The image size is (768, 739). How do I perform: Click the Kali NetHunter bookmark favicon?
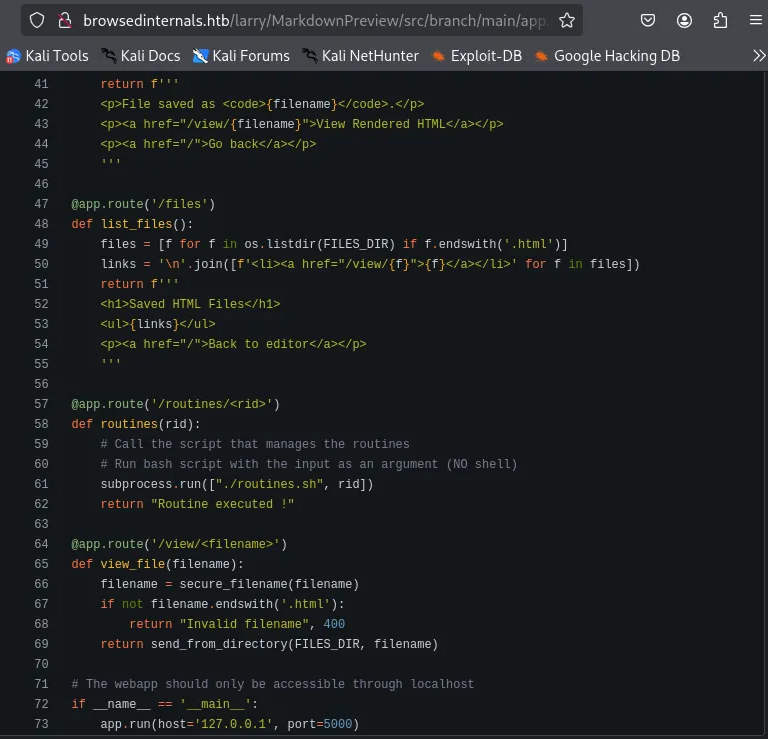[311, 56]
